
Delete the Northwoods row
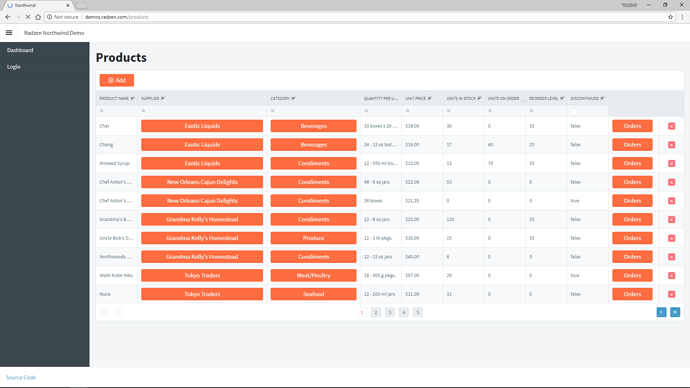pyautogui.click(x=672, y=257)
